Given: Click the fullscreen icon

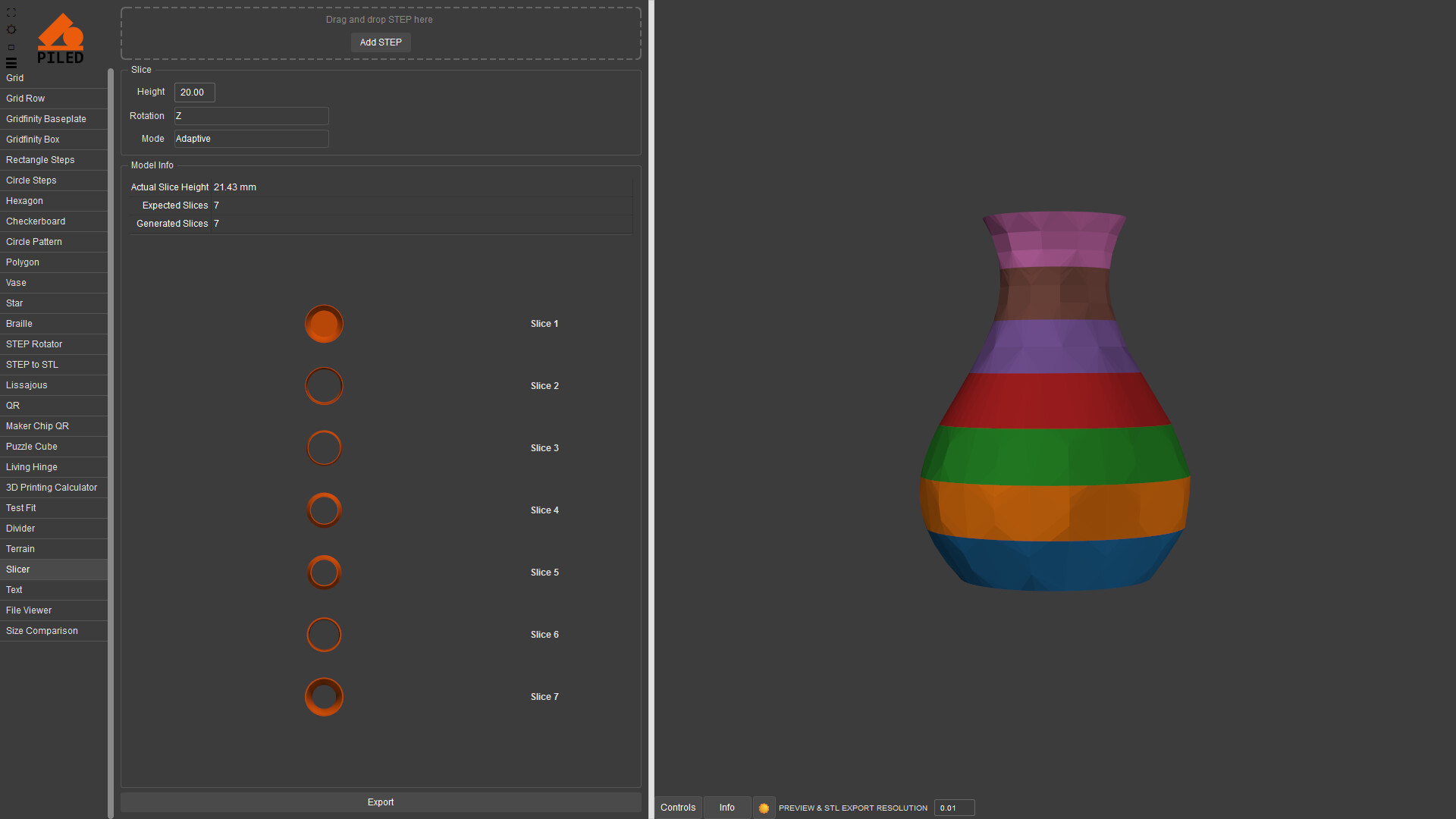Looking at the screenshot, I should pos(11,13).
